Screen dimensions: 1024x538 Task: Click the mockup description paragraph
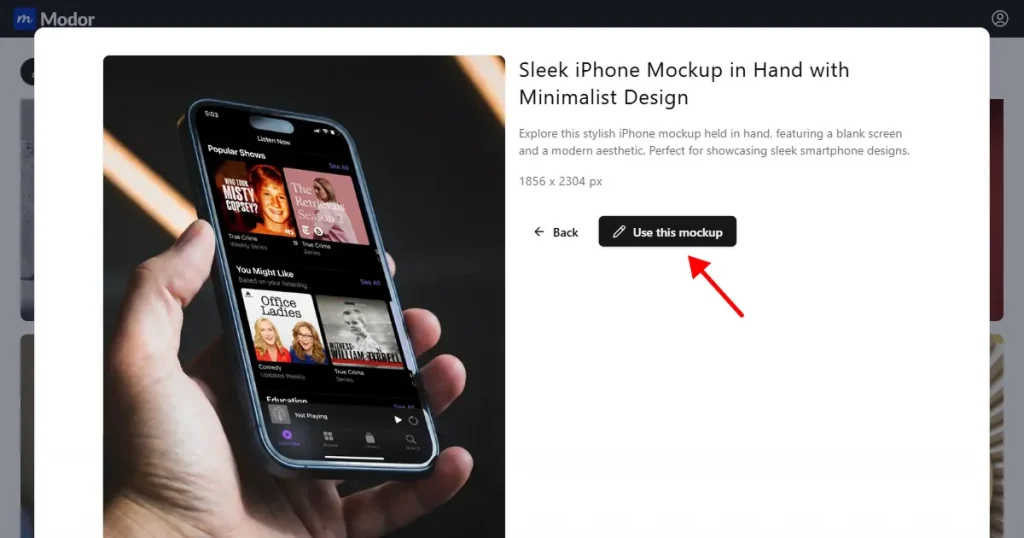pyautogui.click(x=714, y=142)
